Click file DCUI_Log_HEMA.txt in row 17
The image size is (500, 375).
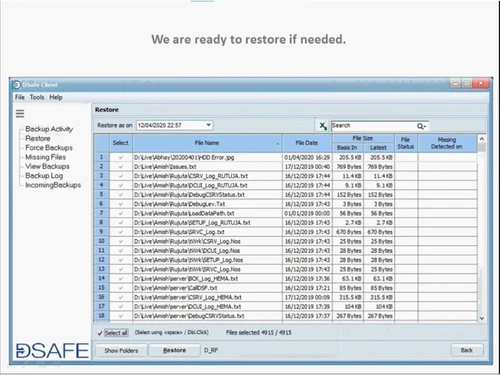188,307
